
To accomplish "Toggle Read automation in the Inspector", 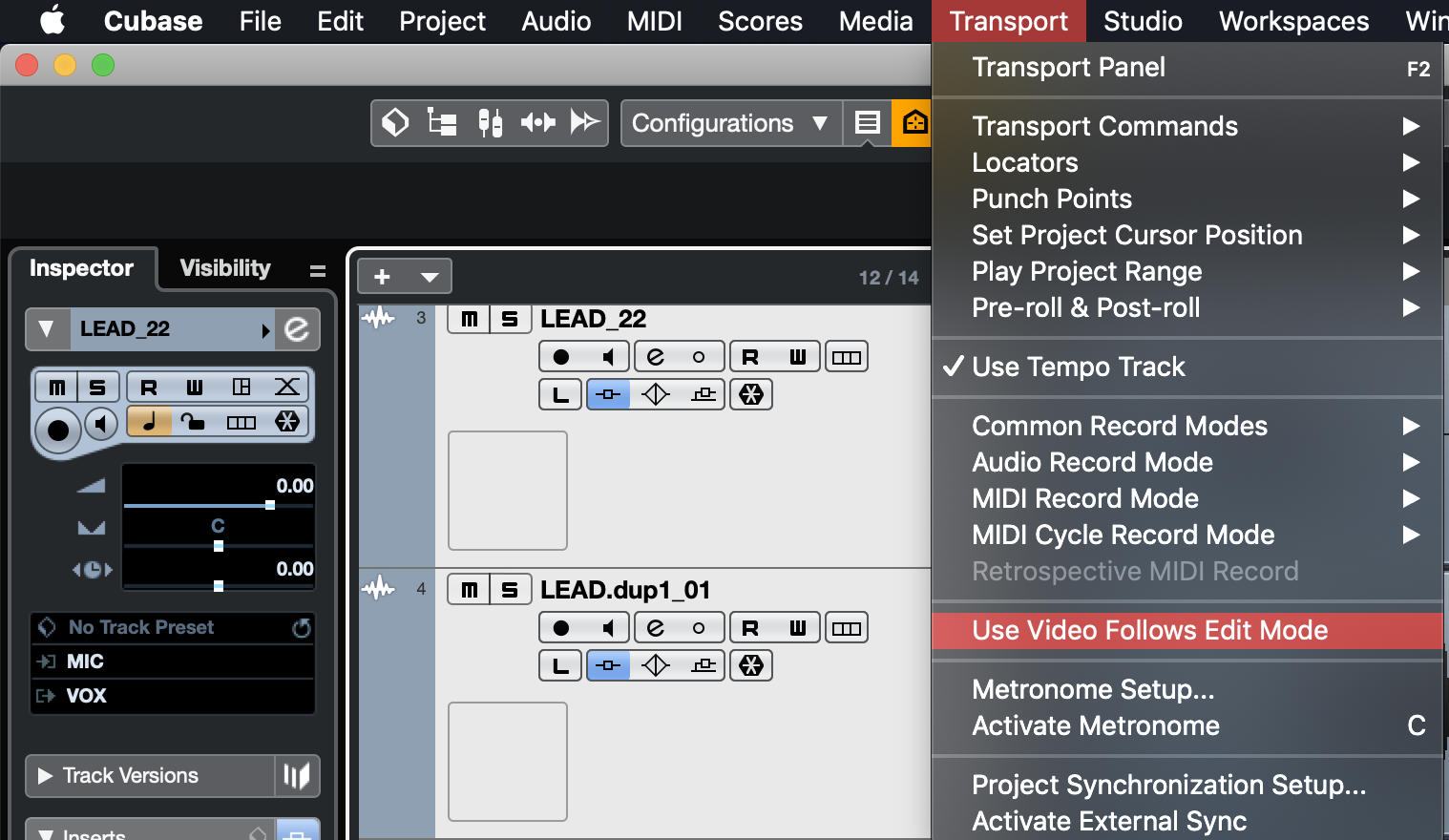I will pos(149,387).
